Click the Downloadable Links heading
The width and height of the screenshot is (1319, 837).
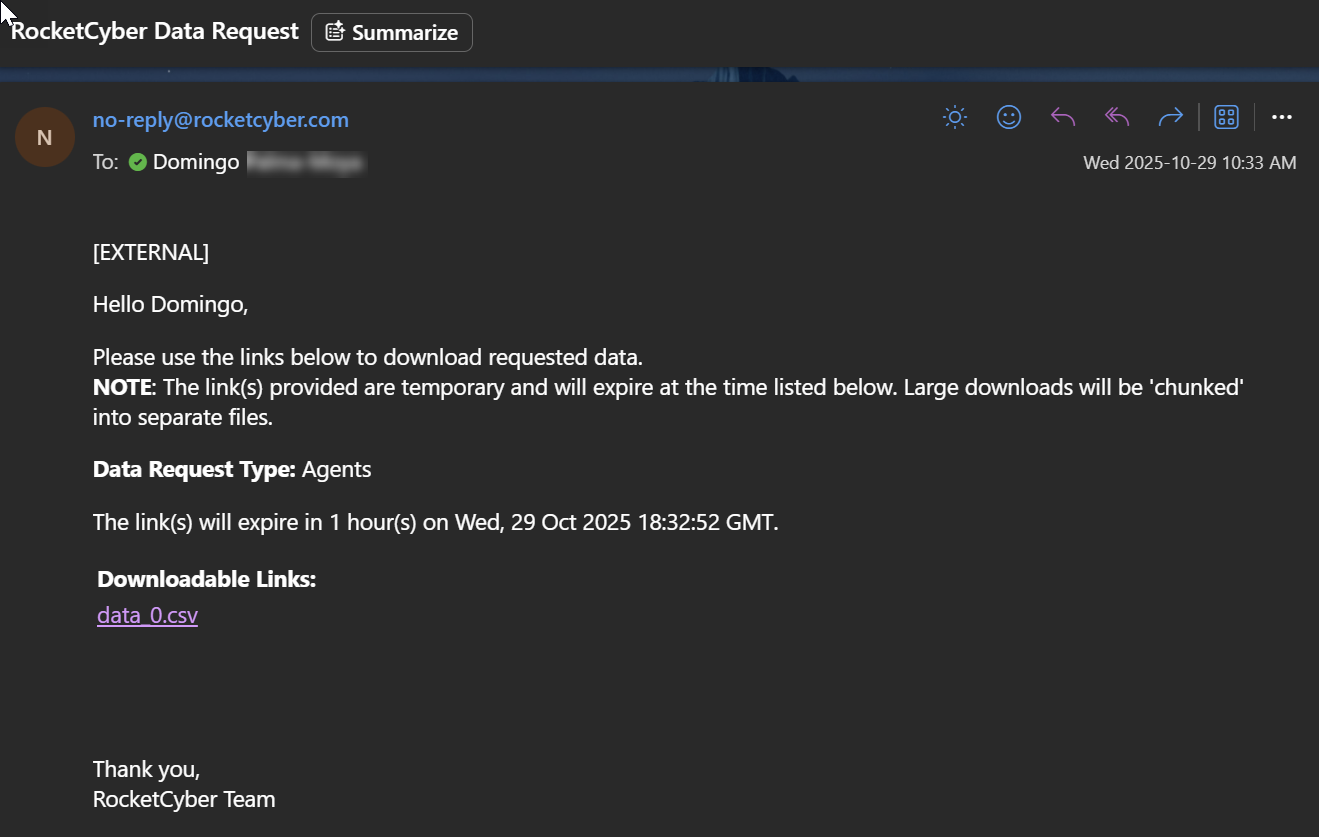(x=207, y=579)
